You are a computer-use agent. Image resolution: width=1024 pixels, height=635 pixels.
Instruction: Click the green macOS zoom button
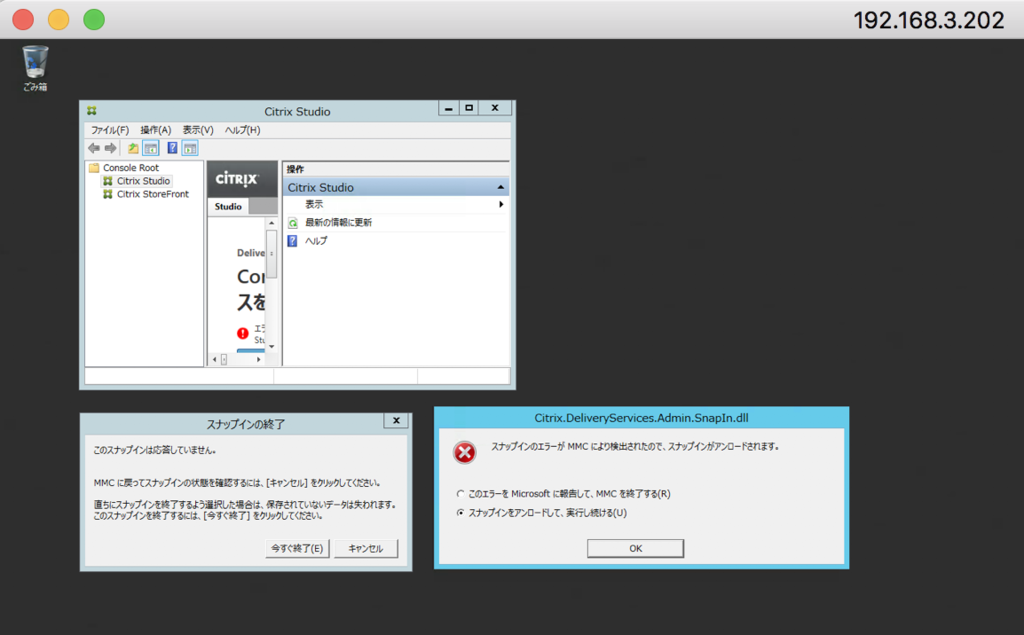[94, 20]
